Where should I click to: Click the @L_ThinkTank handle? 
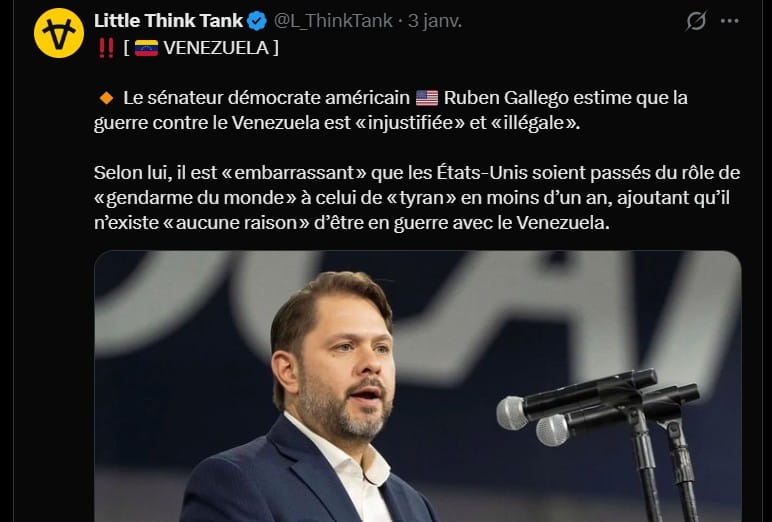coord(333,21)
